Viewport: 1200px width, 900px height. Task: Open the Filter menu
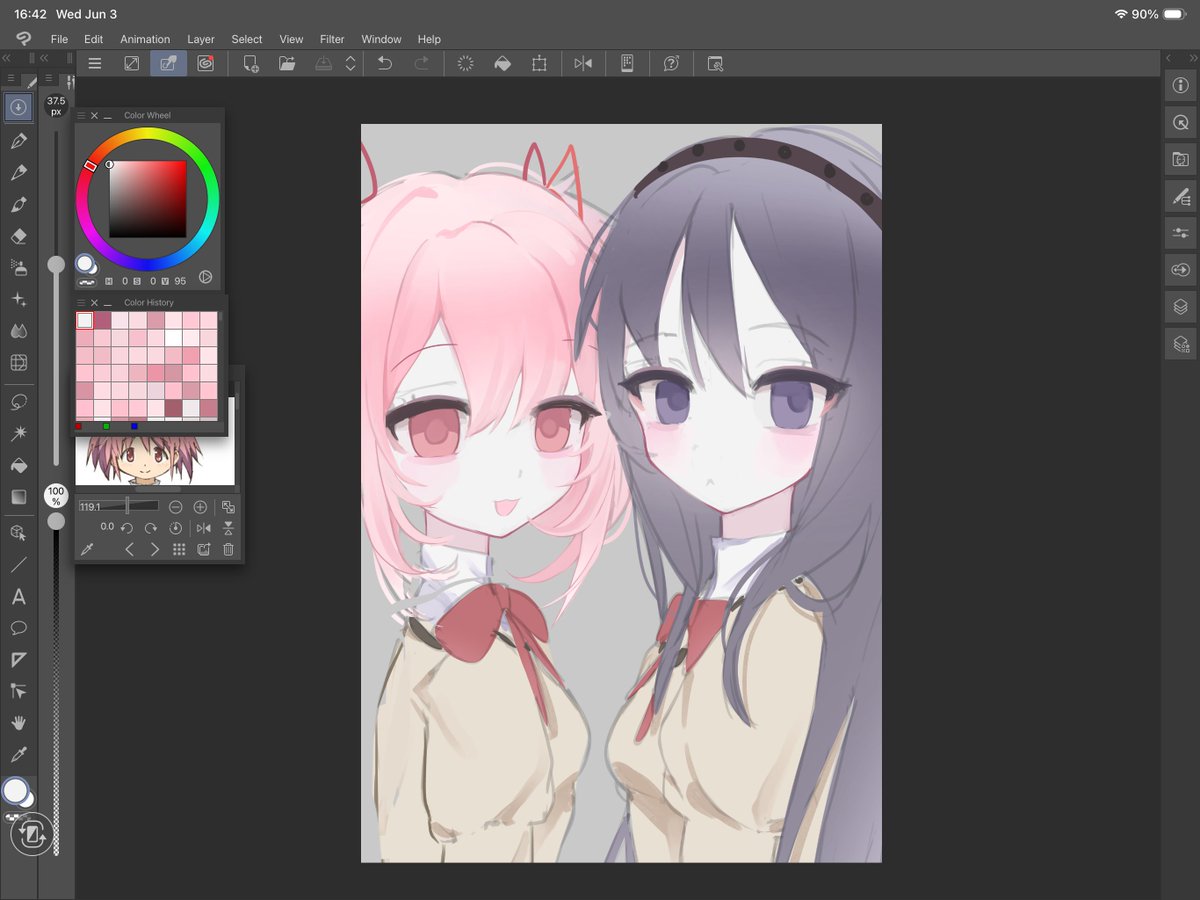pos(332,39)
